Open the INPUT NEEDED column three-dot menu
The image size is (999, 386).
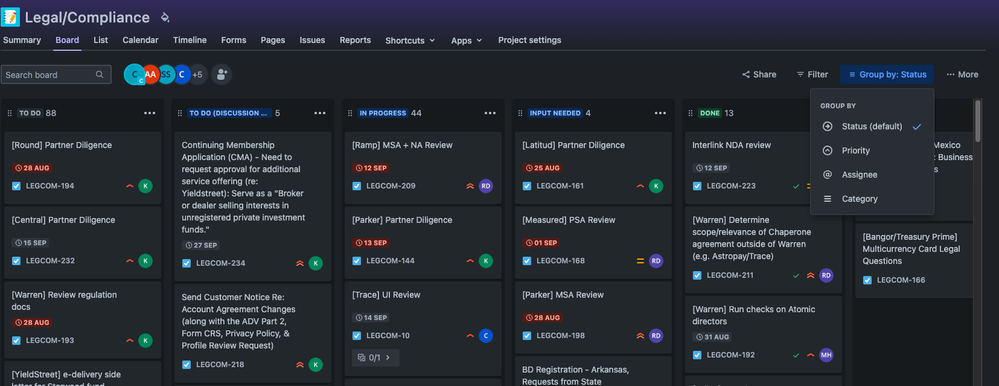[660, 113]
